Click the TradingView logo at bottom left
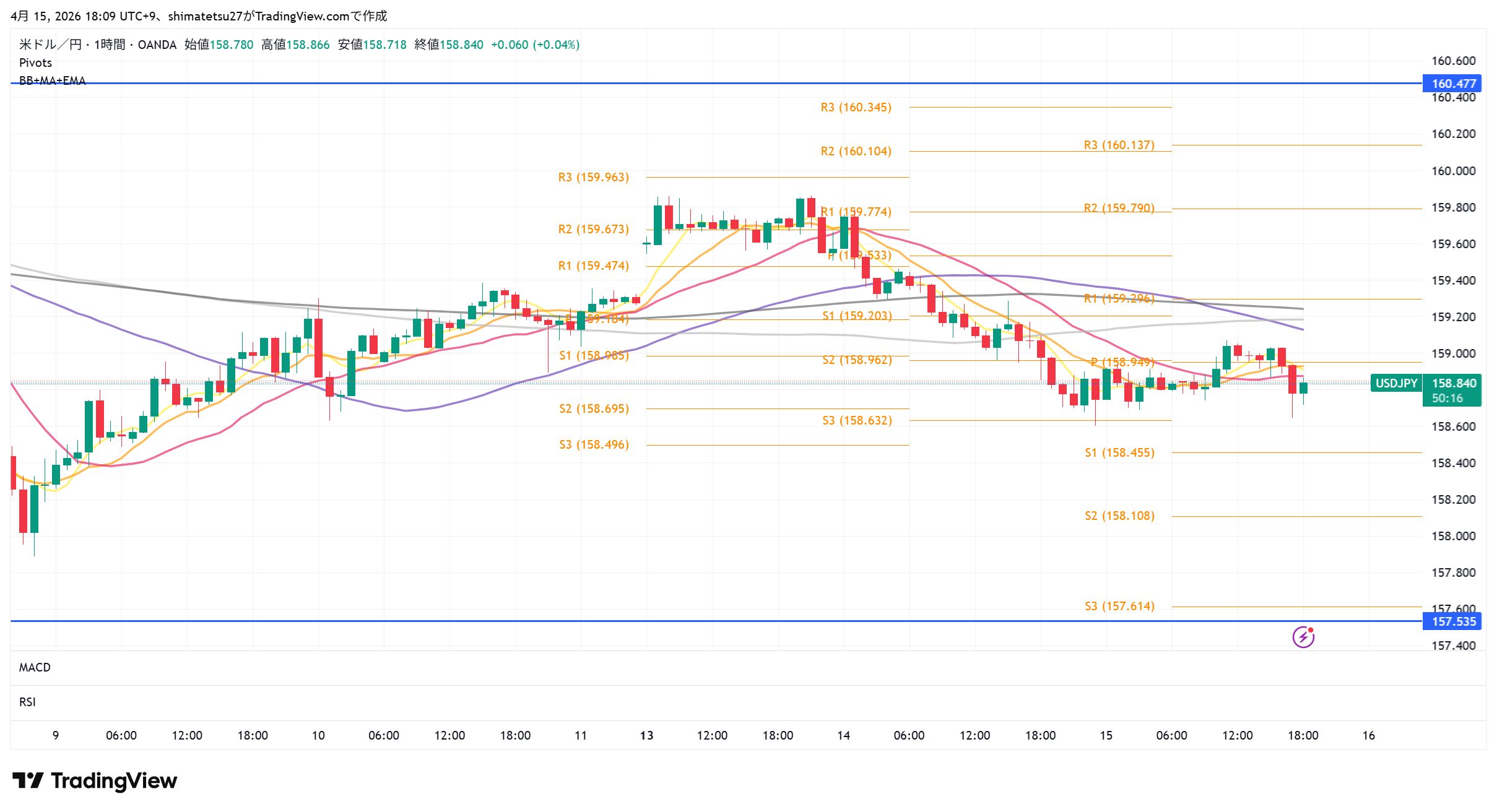This screenshot has height=812, width=1497. coord(95,780)
